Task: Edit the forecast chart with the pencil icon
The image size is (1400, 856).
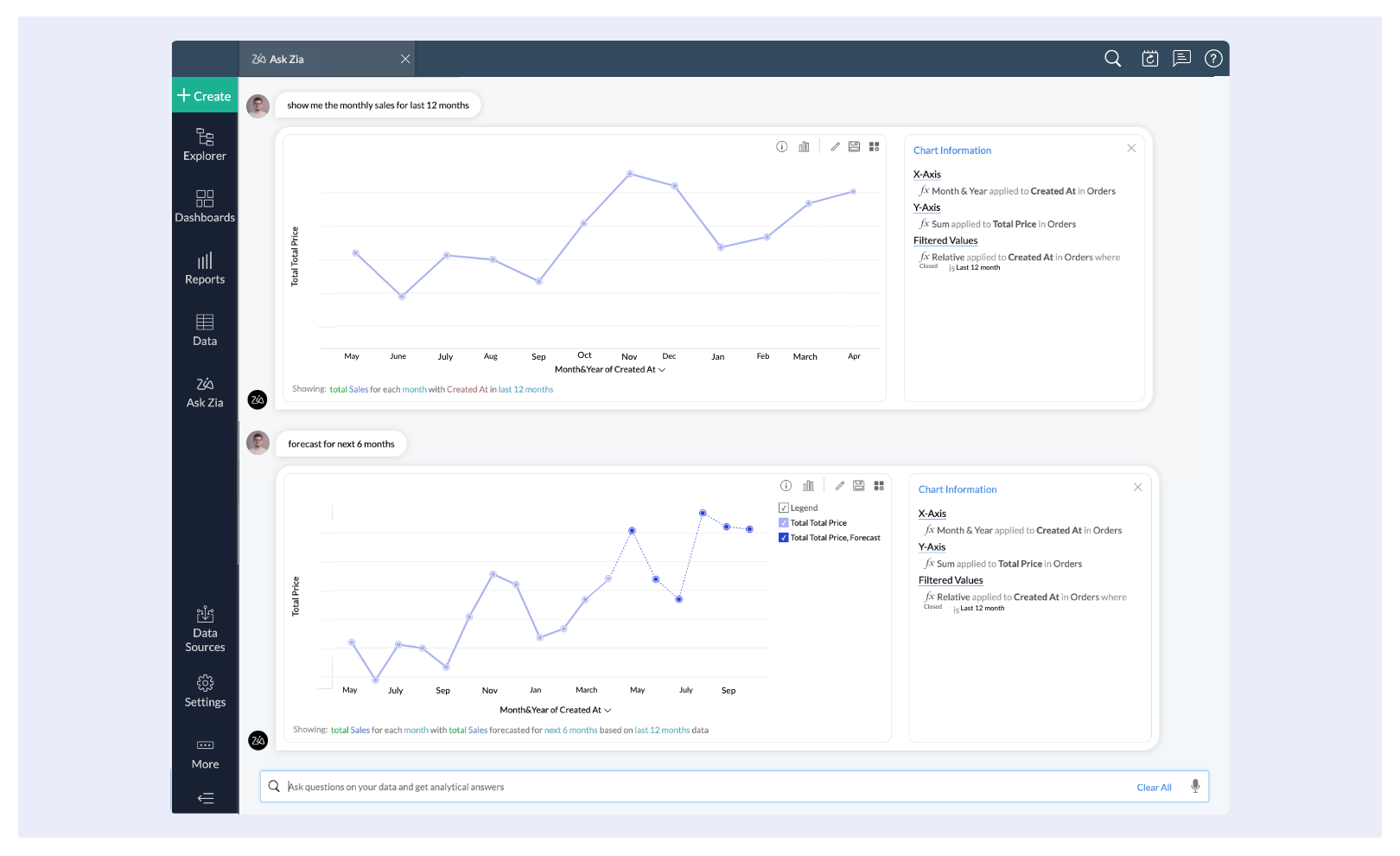Action: point(840,486)
